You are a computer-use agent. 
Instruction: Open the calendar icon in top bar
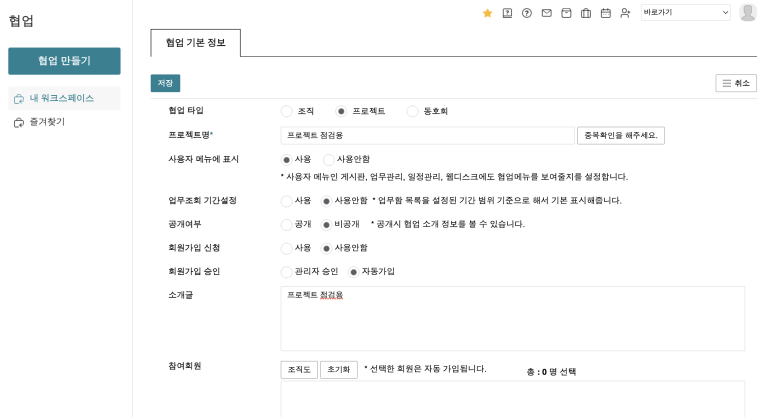tap(605, 13)
